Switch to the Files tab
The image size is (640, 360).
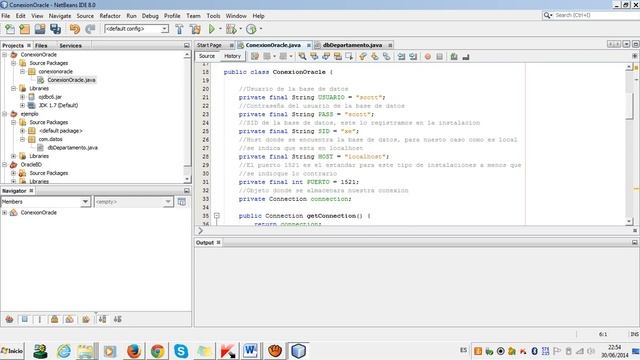(41, 45)
